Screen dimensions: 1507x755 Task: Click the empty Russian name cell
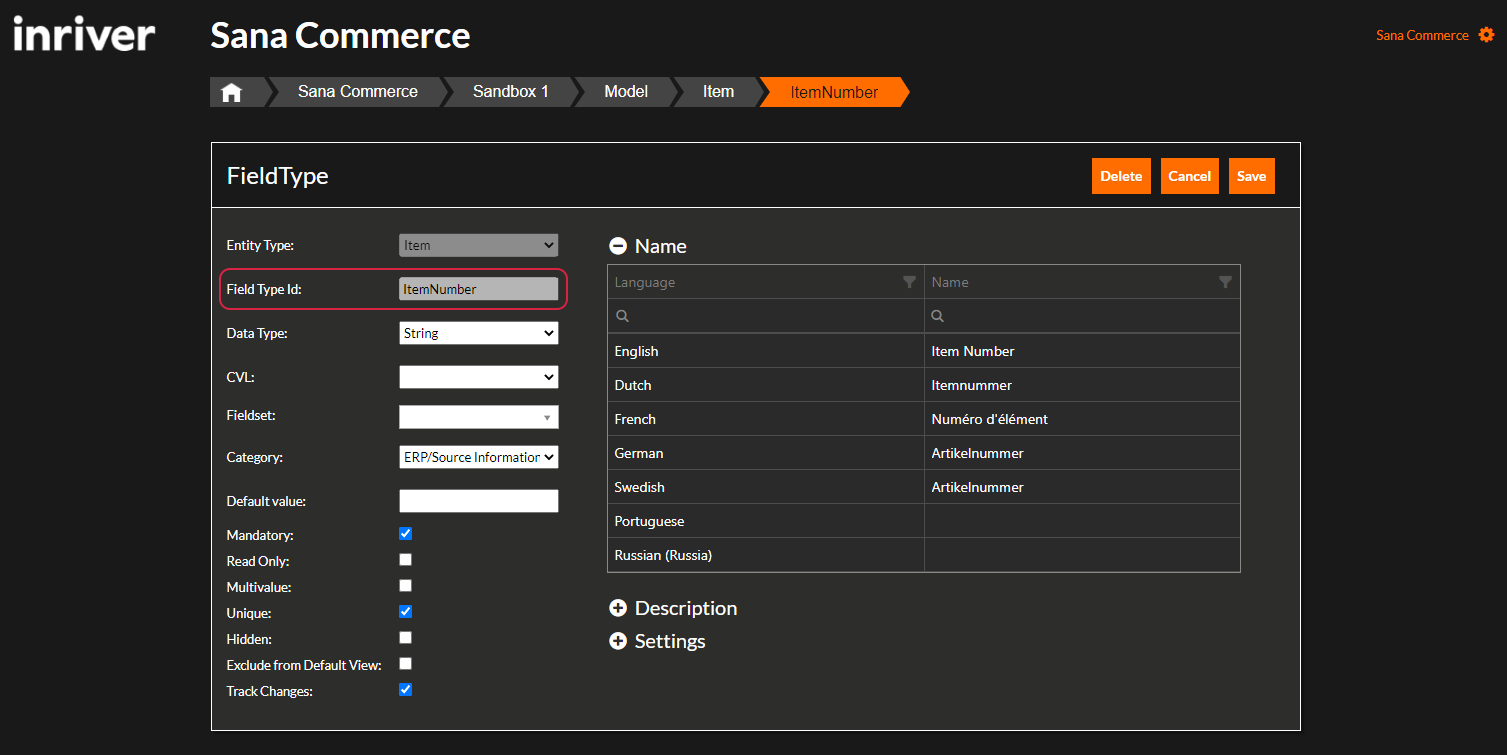pyautogui.click(x=1082, y=555)
